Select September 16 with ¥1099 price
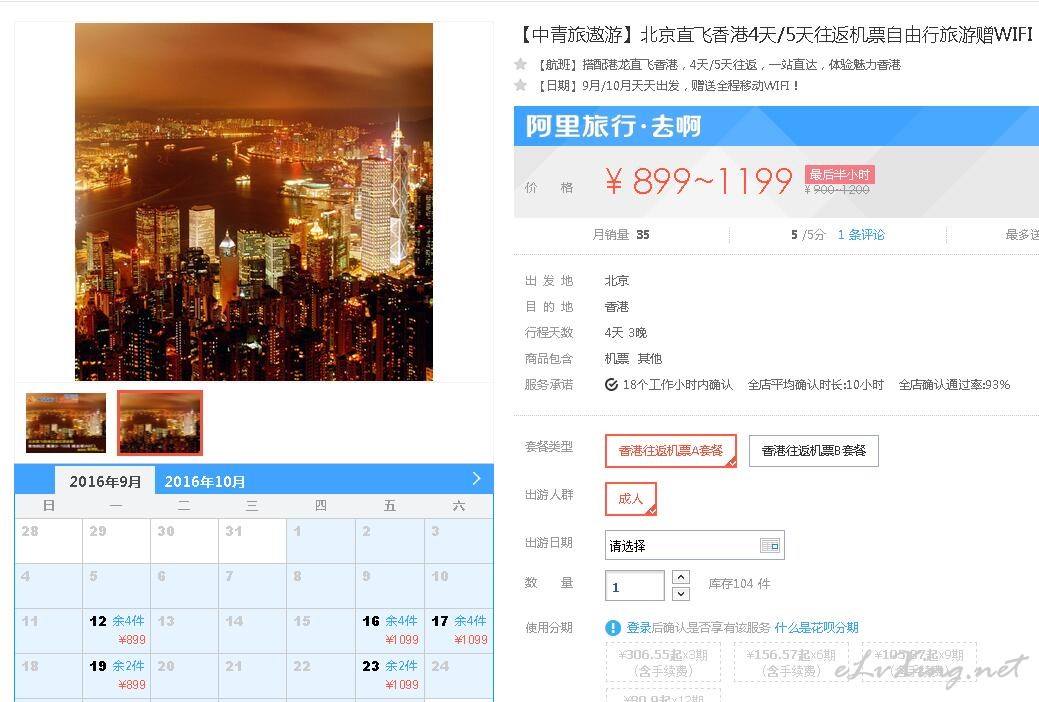The width and height of the screenshot is (1039, 702). pyautogui.click(x=390, y=630)
